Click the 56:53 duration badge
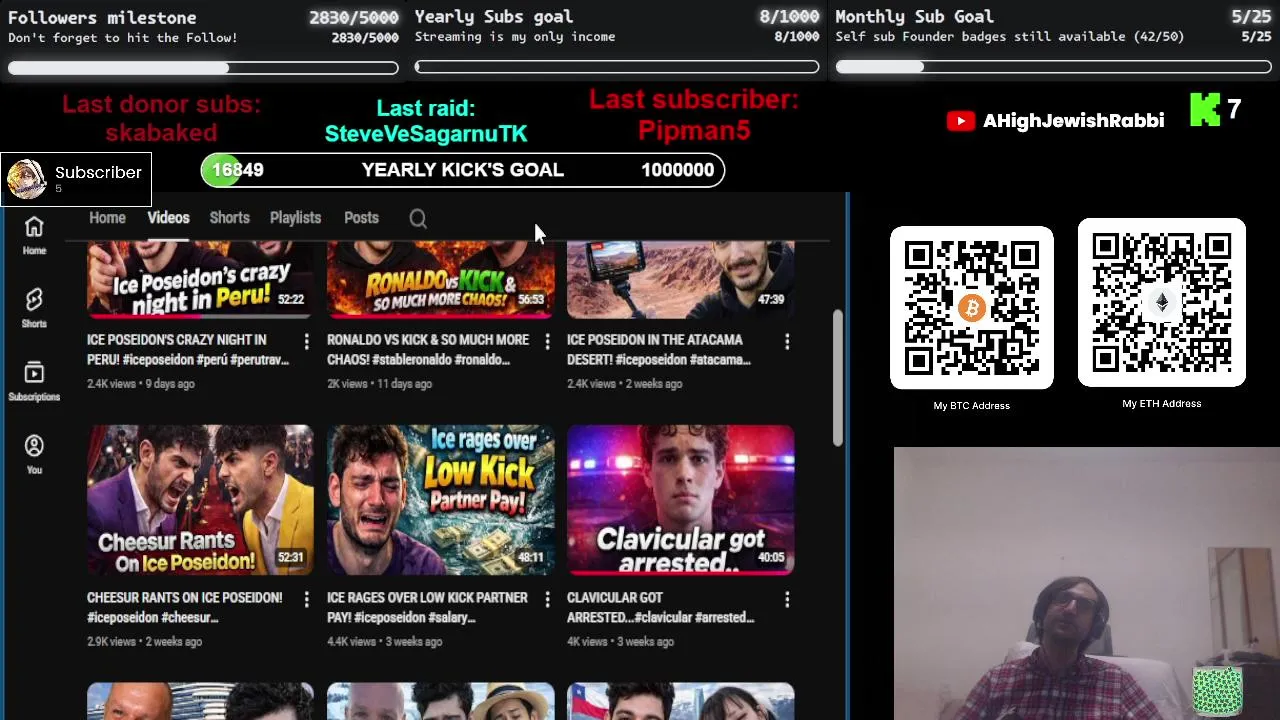 click(531, 300)
